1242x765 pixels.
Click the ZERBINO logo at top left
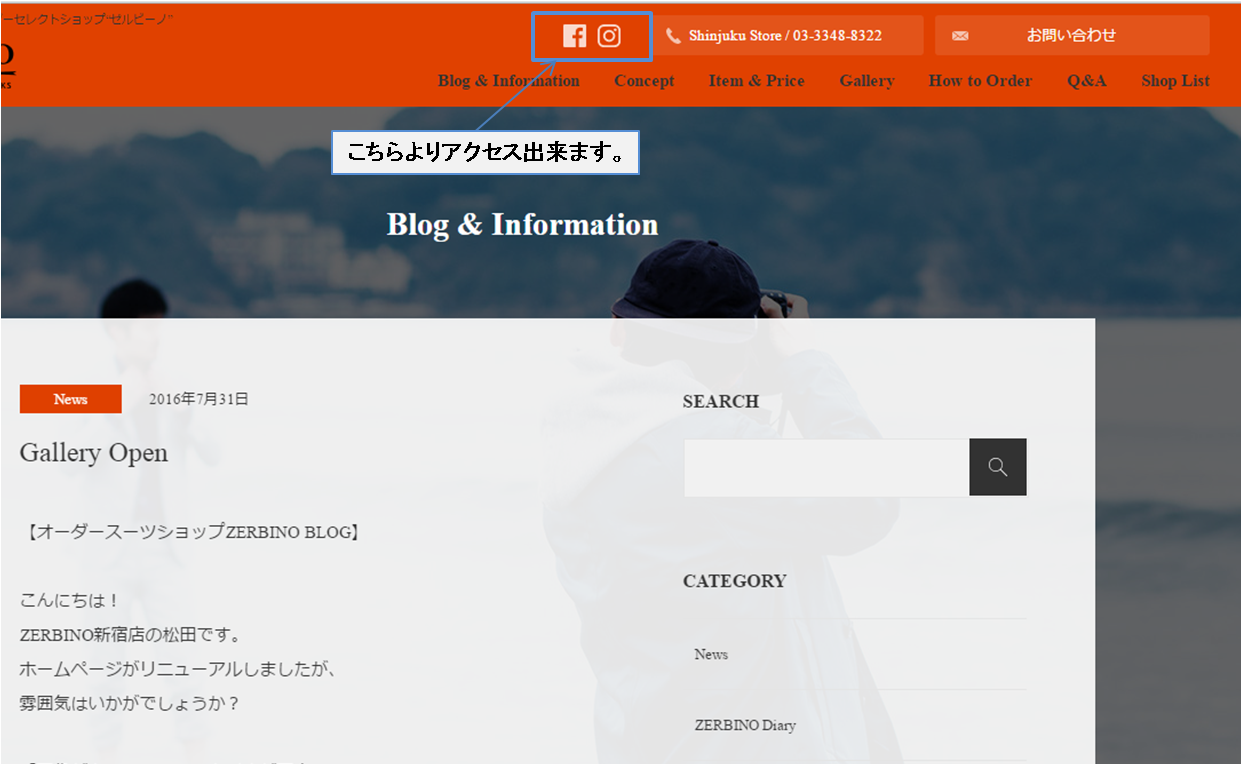click(x=7, y=60)
